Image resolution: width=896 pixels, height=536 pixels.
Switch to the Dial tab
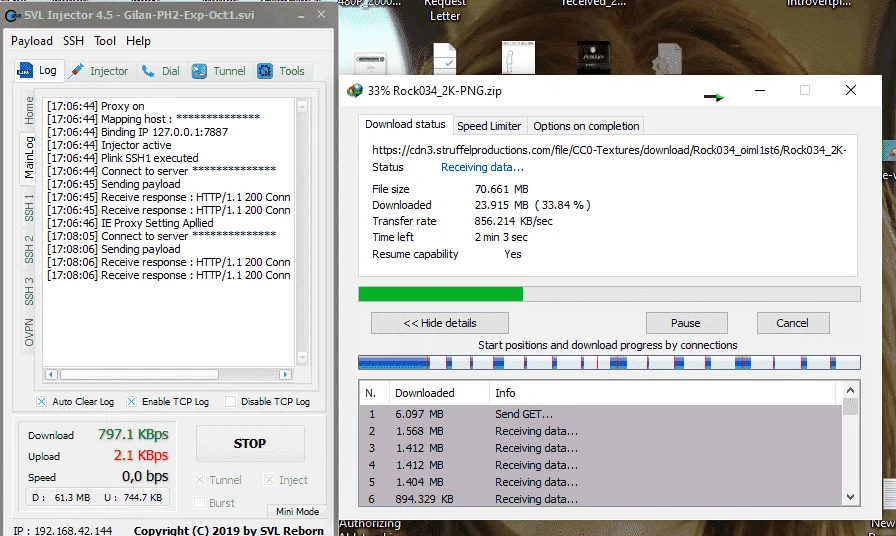pyautogui.click(x=161, y=71)
